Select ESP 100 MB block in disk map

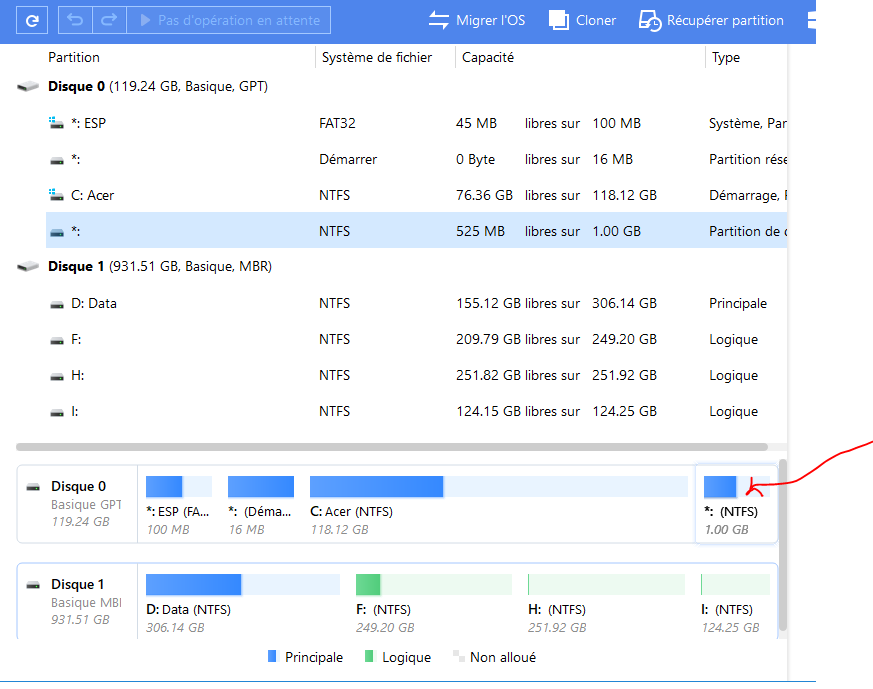(179, 505)
